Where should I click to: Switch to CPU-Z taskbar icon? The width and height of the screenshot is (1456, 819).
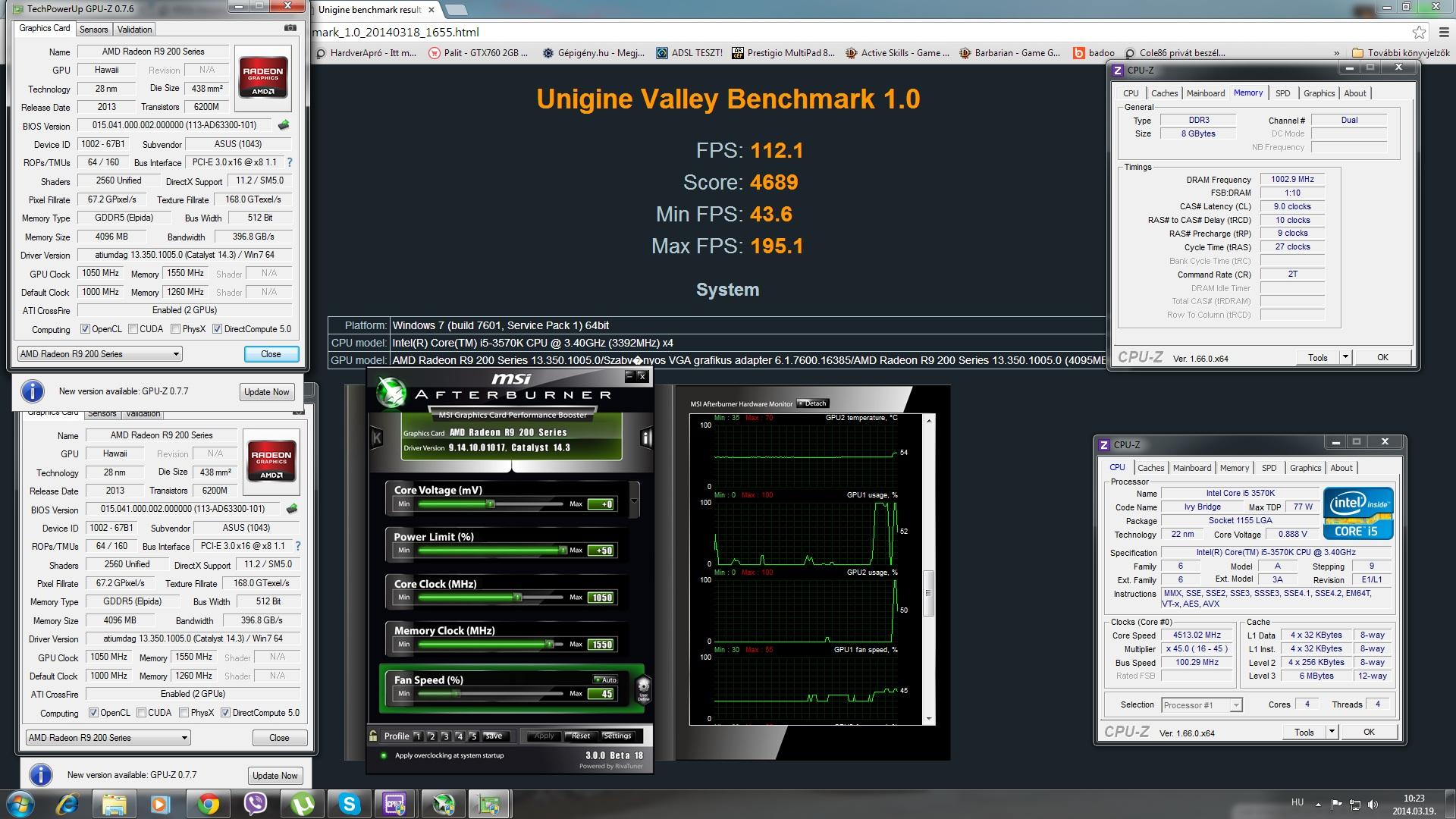pos(396,804)
